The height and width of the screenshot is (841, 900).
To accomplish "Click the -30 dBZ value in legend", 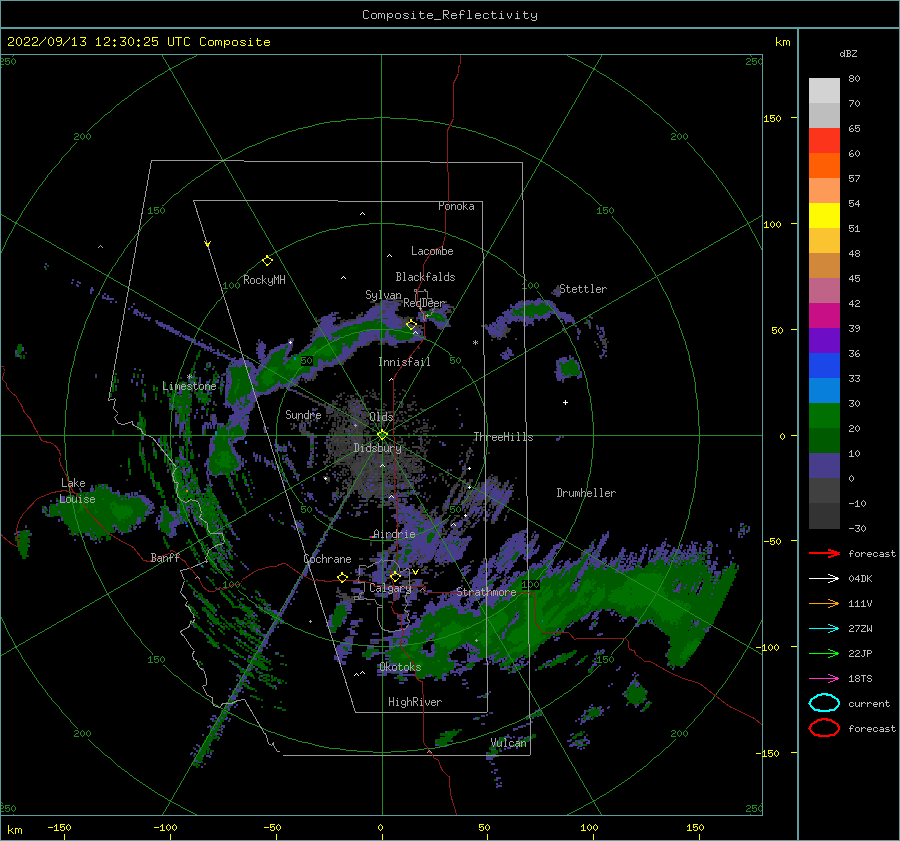I will click(x=858, y=528).
